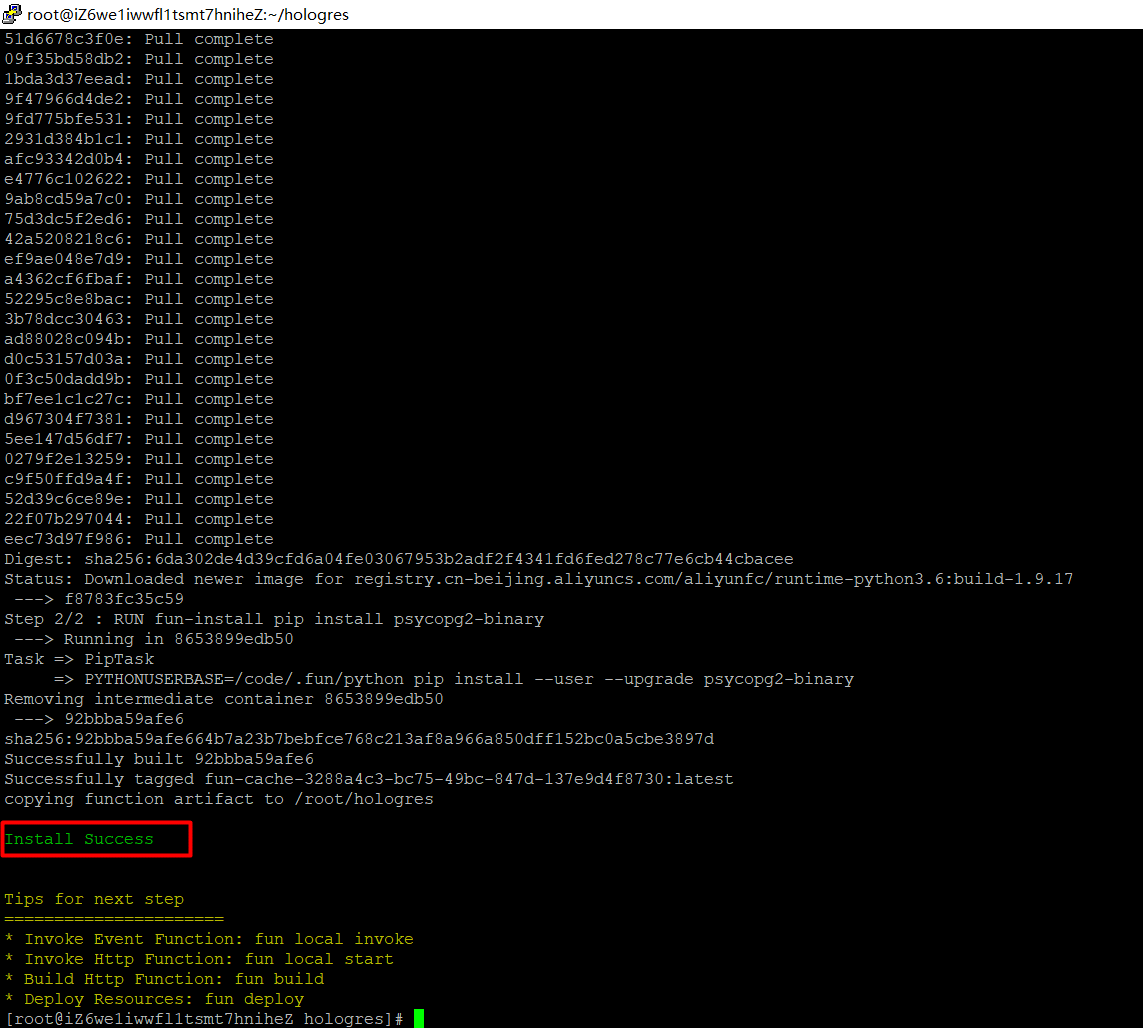Click 'Successfully built 92bbba59afe6' line
The width and height of the screenshot is (1143, 1028).
click(x=159, y=759)
